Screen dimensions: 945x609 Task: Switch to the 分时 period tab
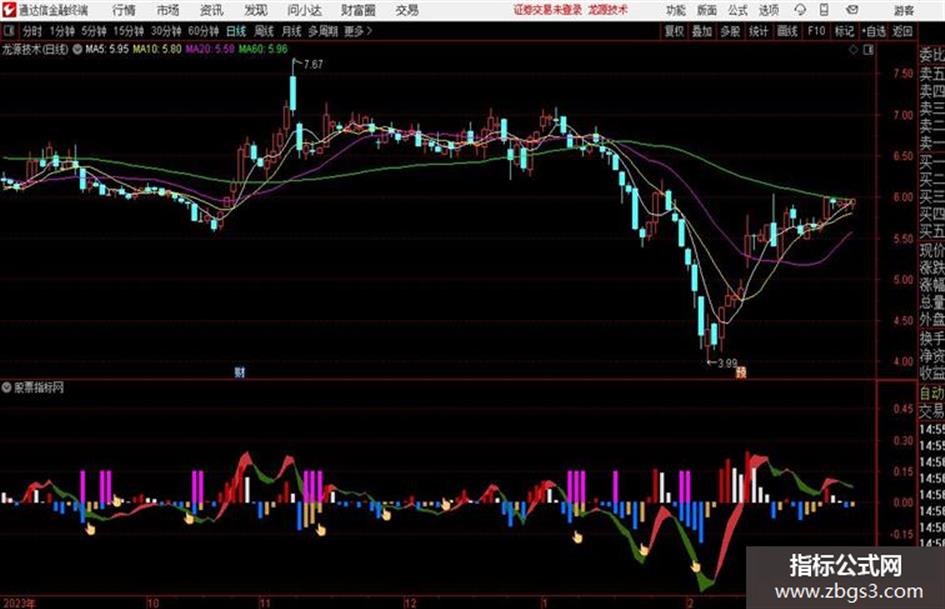[32, 31]
